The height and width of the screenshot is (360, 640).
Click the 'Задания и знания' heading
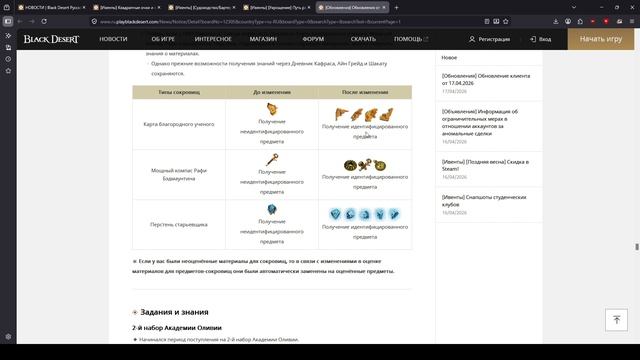[x=174, y=312]
